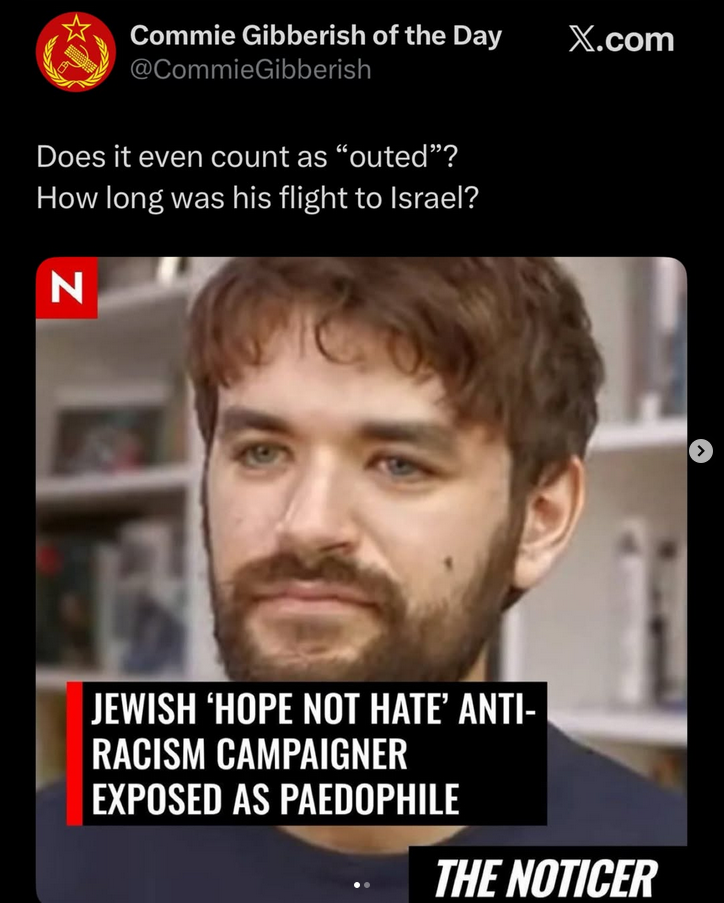Click the red bar beside the headline

pyautogui.click(x=75, y=753)
